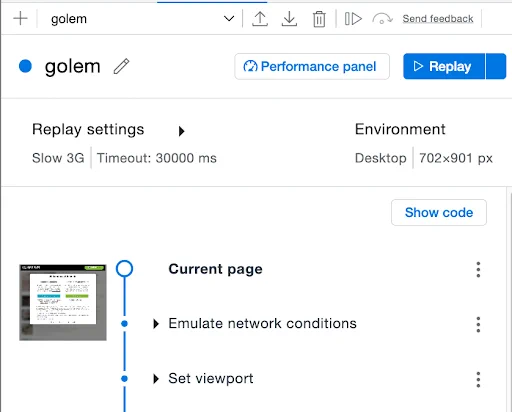Click the step over replay icon
The height and width of the screenshot is (412, 512).
click(x=382, y=19)
